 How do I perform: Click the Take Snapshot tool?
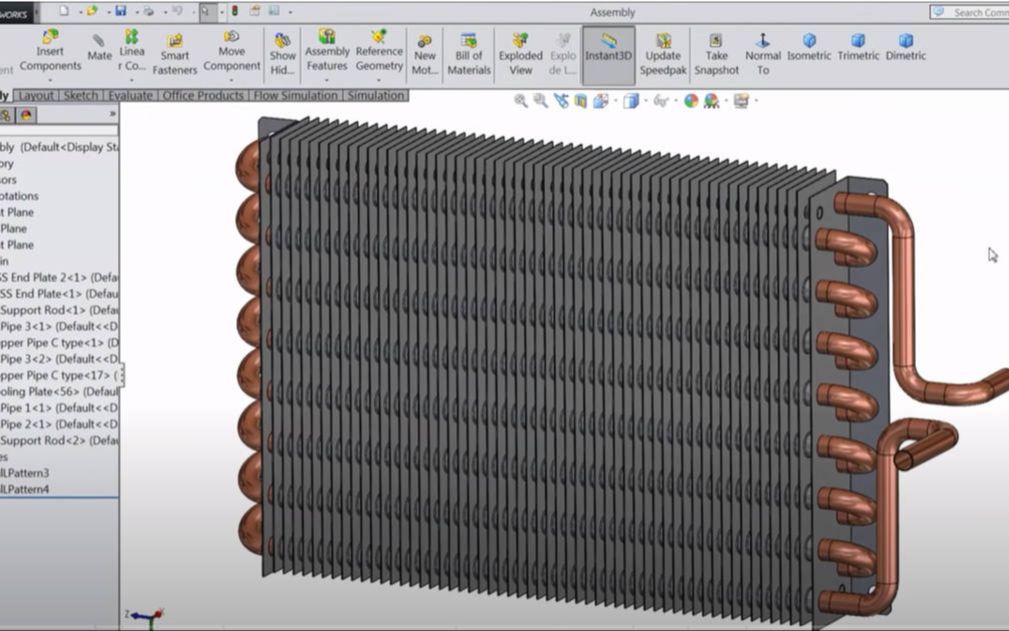coord(716,52)
